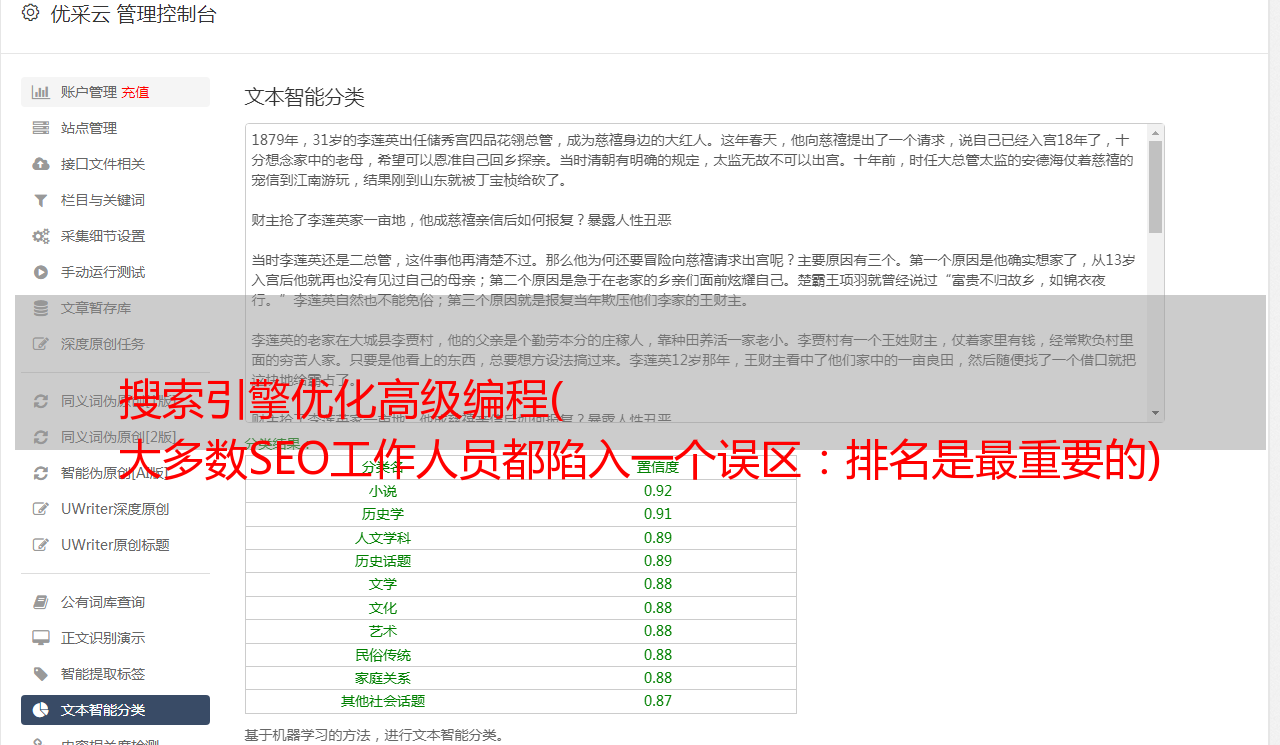Viewport: 1280px width, 745px height.
Task: Click the refresh icon for 智能伪原创
Action: pos(41,473)
